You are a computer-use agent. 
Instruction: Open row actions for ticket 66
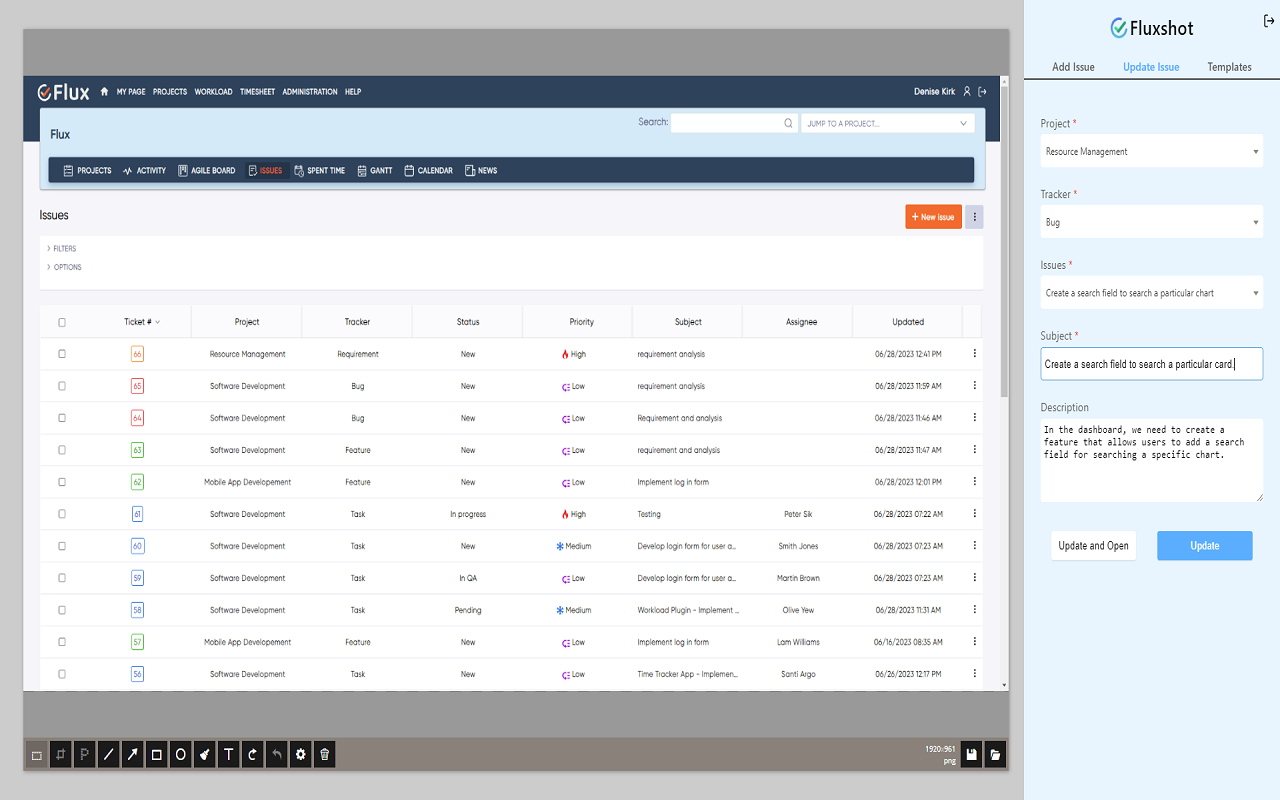(975, 354)
